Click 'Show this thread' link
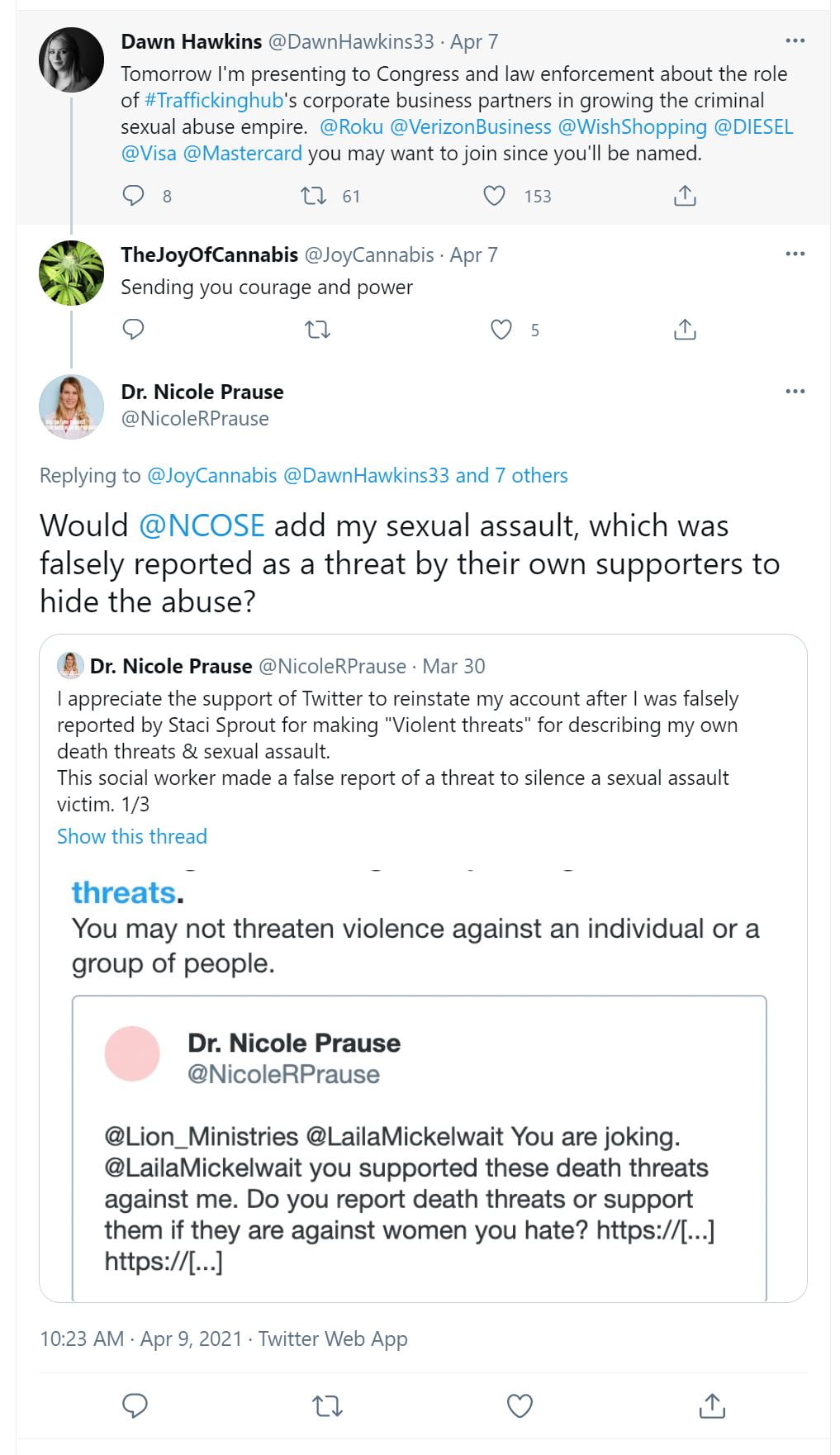Screen dimensions: 840x1455 click(132, 836)
